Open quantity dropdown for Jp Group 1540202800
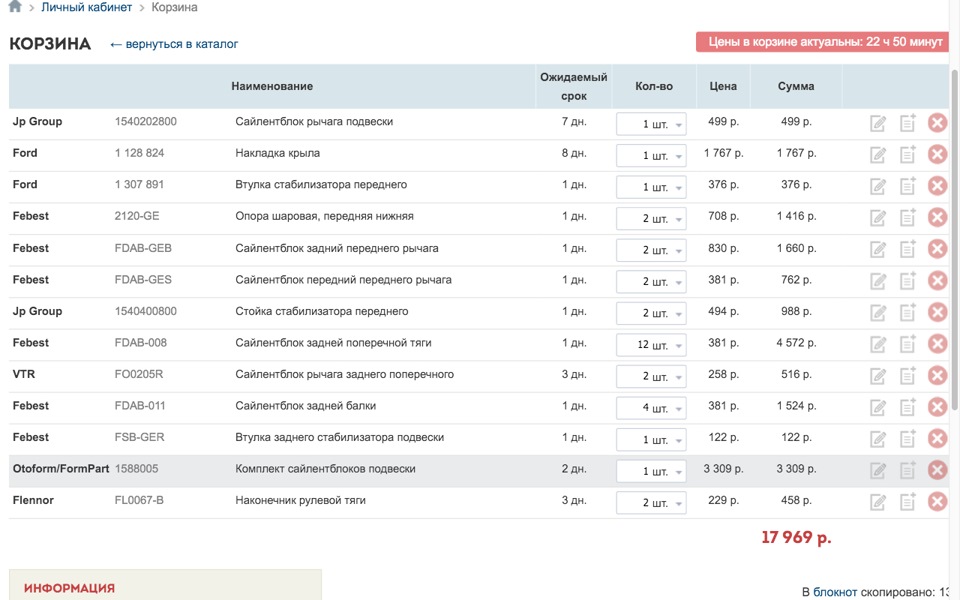 pyautogui.click(x=651, y=124)
